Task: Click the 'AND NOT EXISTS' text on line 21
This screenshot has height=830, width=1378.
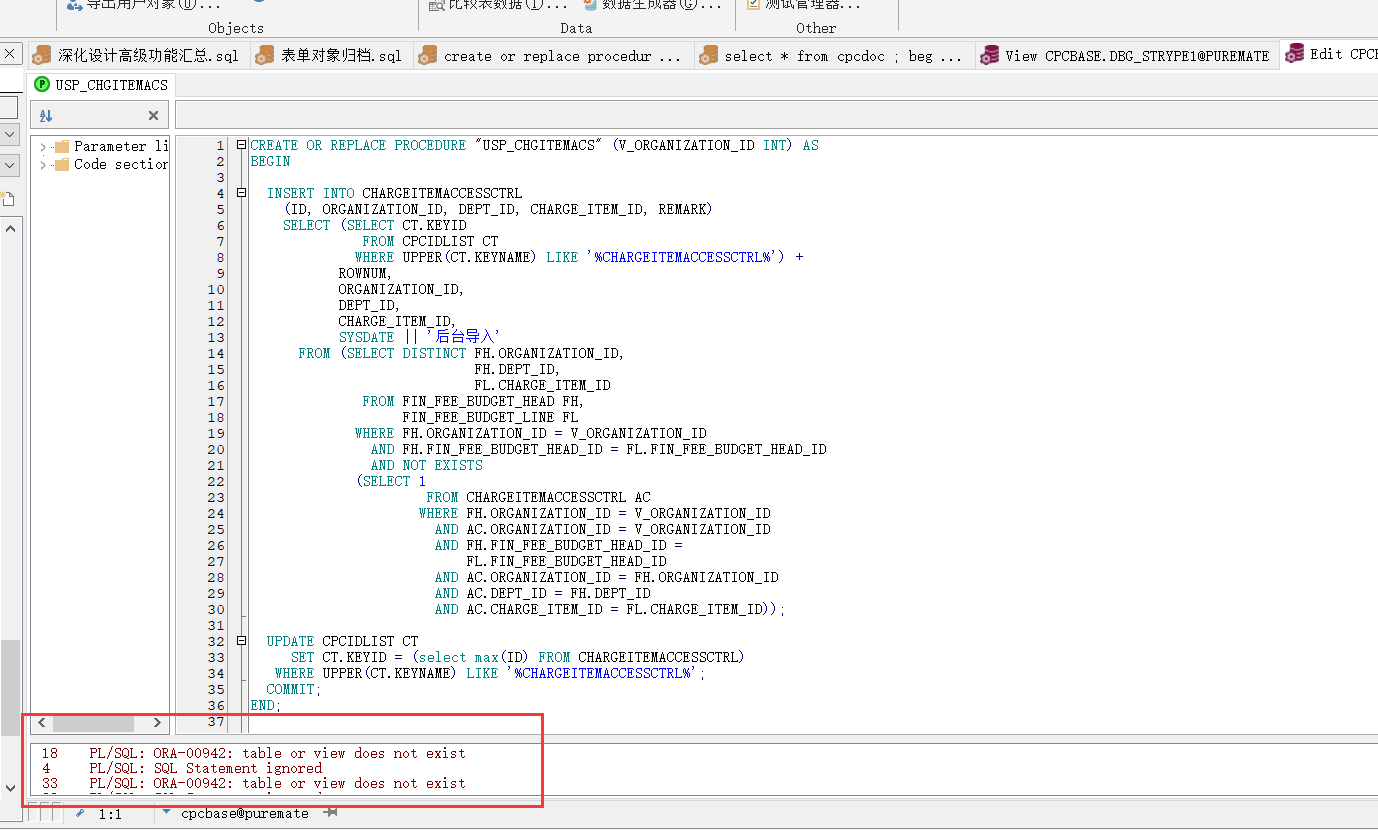Action: coord(427,465)
